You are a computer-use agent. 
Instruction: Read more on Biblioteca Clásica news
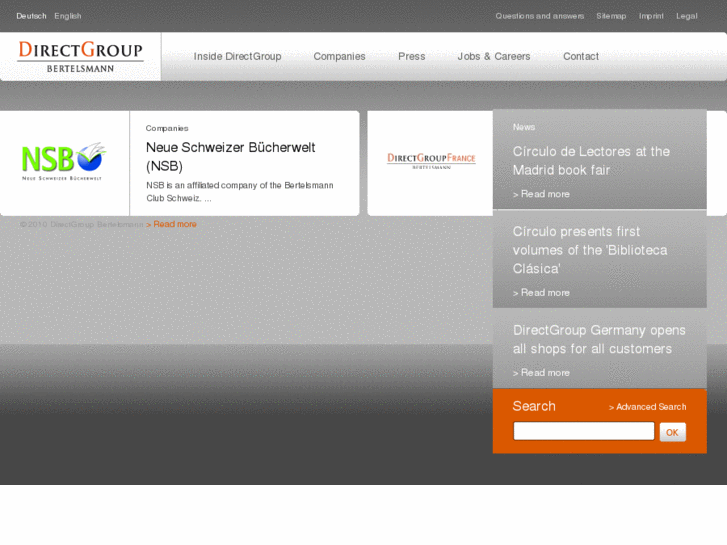(x=541, y=293)
